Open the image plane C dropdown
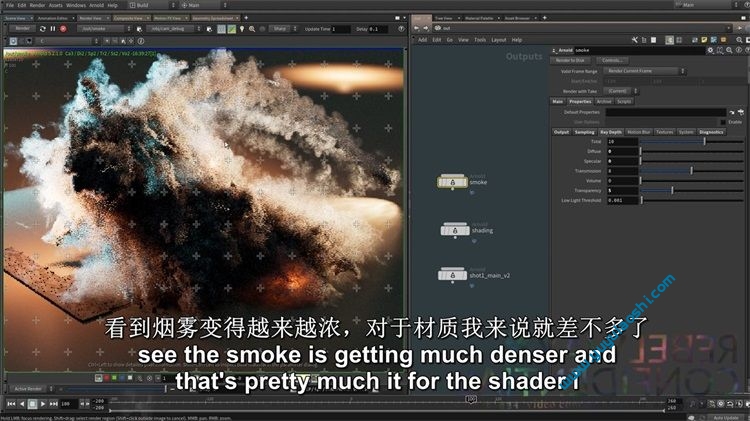The height and width of the screenshot is (421, 750). pyautogui.click(x=68, y=41)
